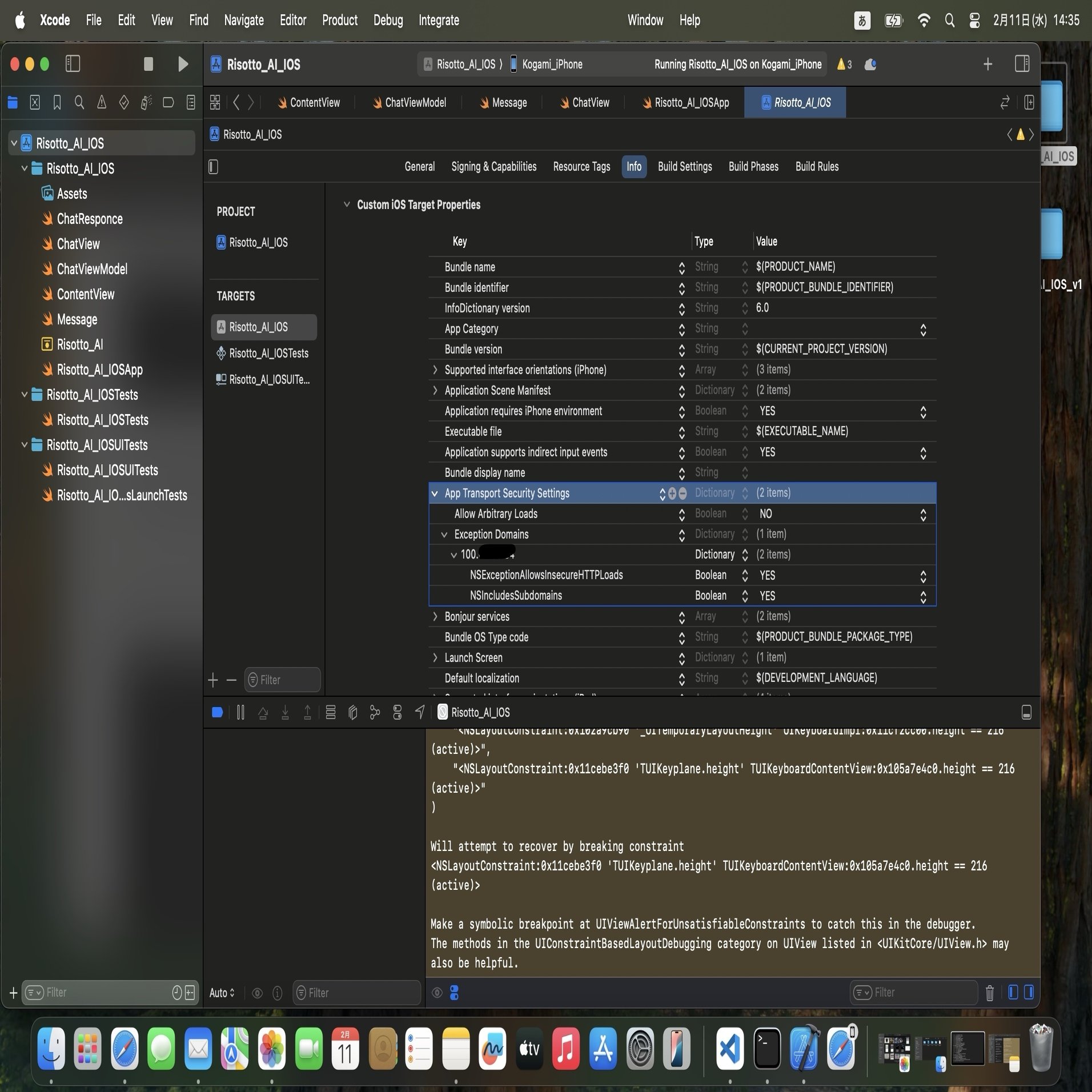Expand the Bonjour services row
This screenshot has width=1092, height=1092.
(x=435, y=616)
